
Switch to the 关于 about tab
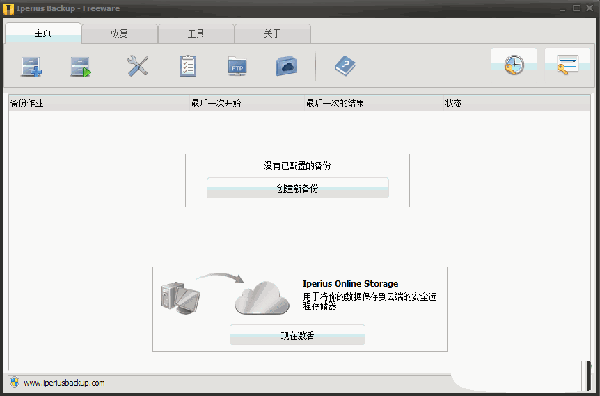(272, 34)
